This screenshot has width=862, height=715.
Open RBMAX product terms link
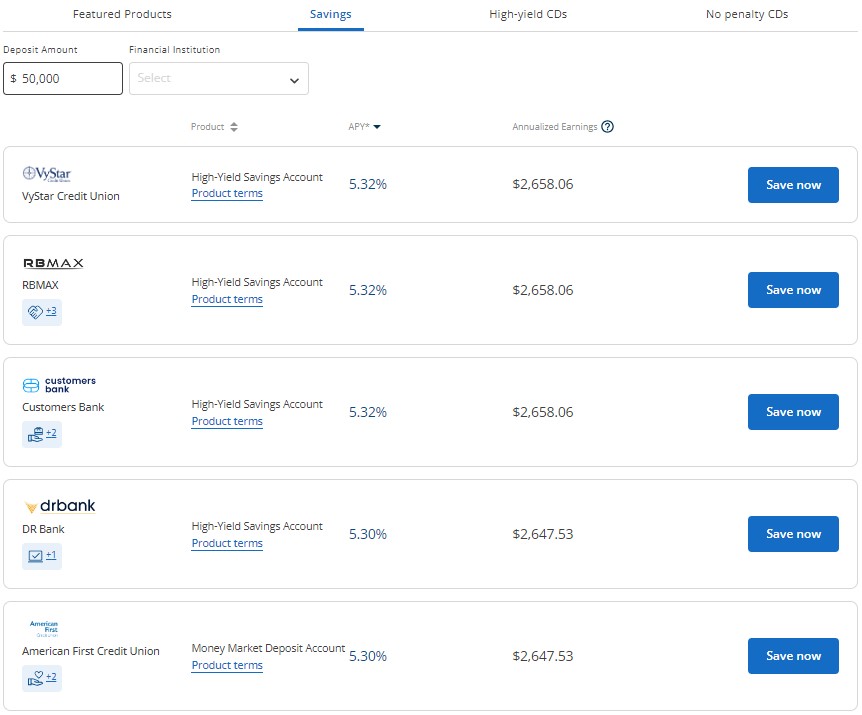click(227, 300)
